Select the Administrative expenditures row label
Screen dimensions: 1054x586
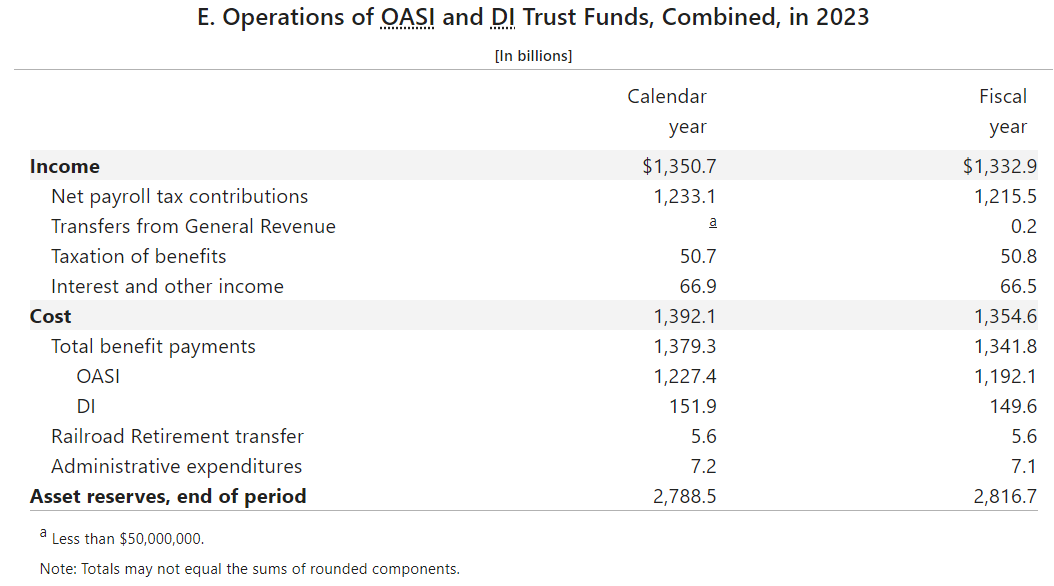176,466
